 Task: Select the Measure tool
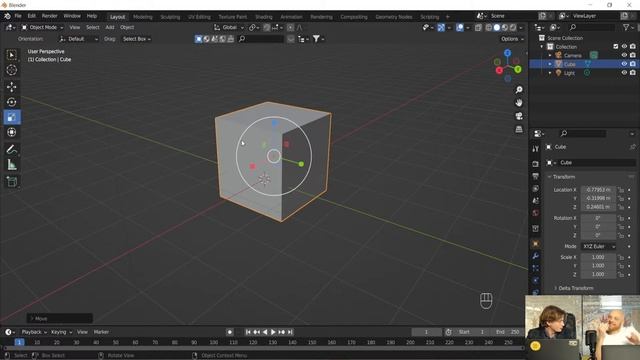[x=12, y=165]
